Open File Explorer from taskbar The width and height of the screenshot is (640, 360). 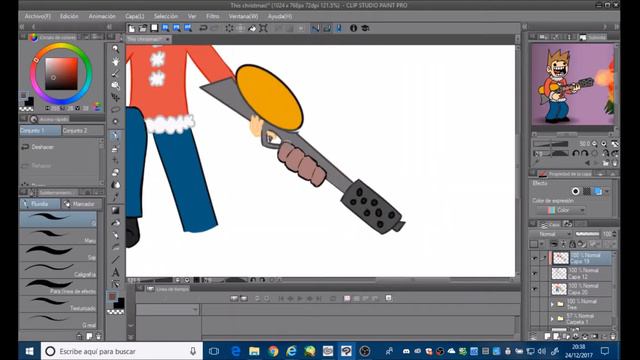click(x=254, y=351)
